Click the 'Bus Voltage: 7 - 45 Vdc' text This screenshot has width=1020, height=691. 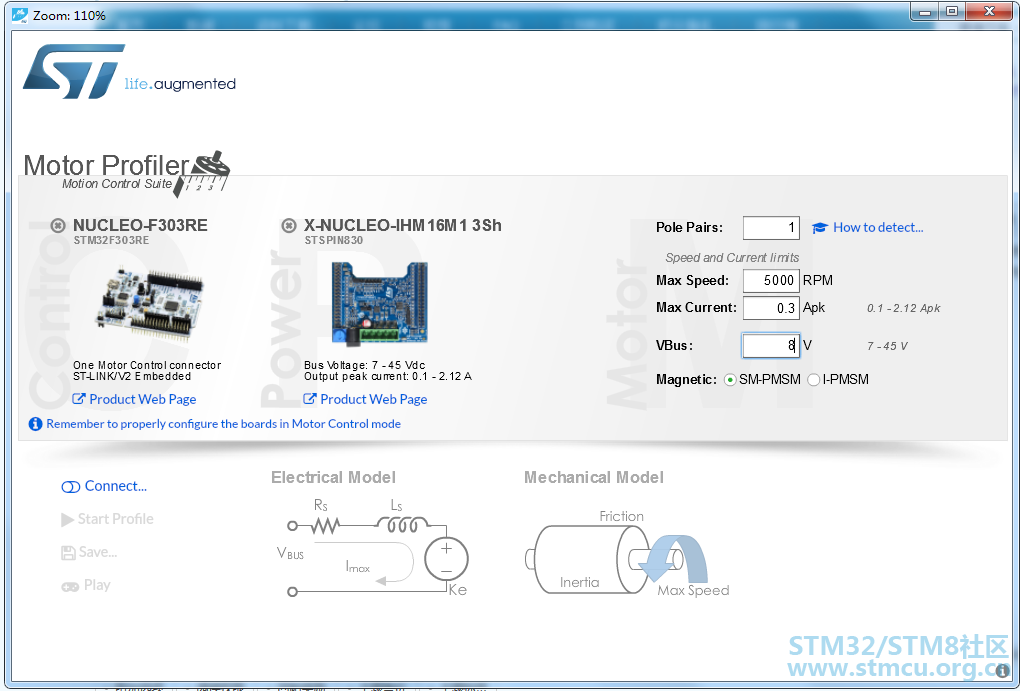coord(364,365)
